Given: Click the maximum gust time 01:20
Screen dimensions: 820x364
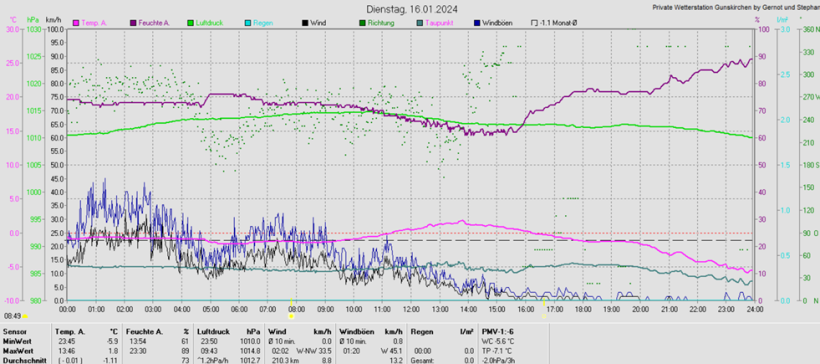Looking at the screenshot, I should [352, 350].
